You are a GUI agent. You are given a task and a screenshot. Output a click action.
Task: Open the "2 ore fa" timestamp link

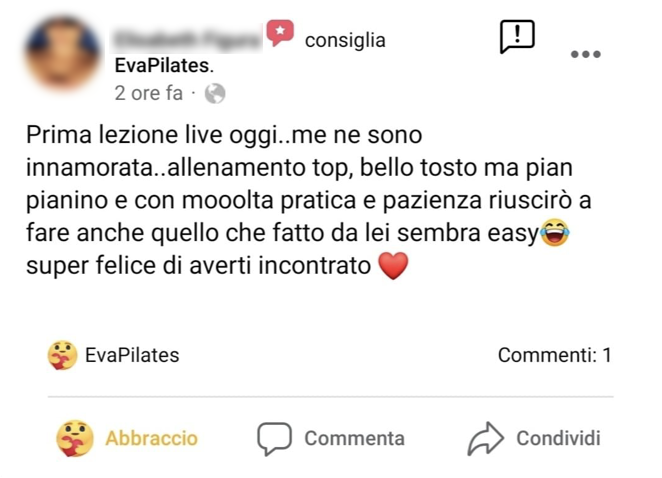pyautogui.click(x=149, y=94)
